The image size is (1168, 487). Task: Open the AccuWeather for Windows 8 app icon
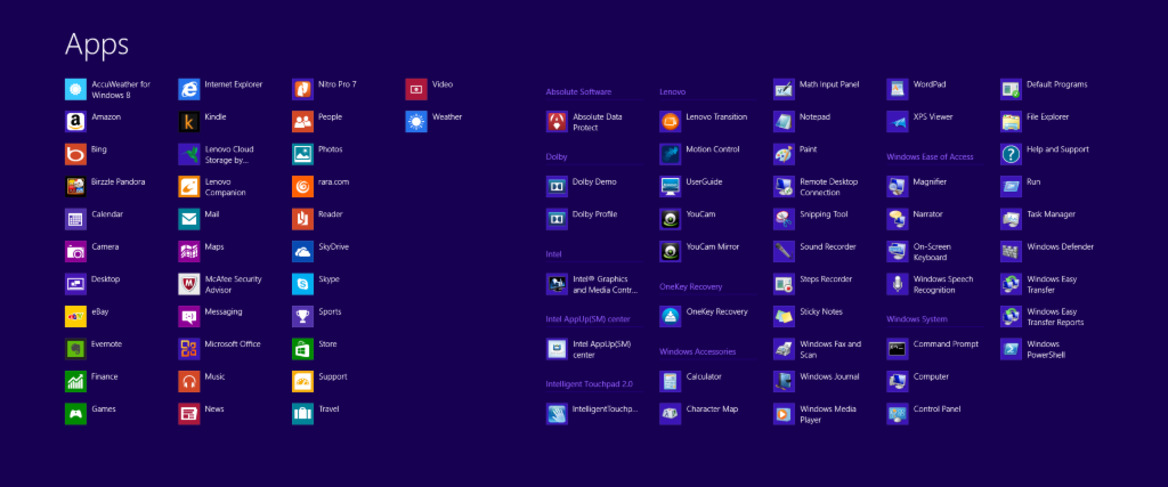pyautogui.click(x=75, y=89)
